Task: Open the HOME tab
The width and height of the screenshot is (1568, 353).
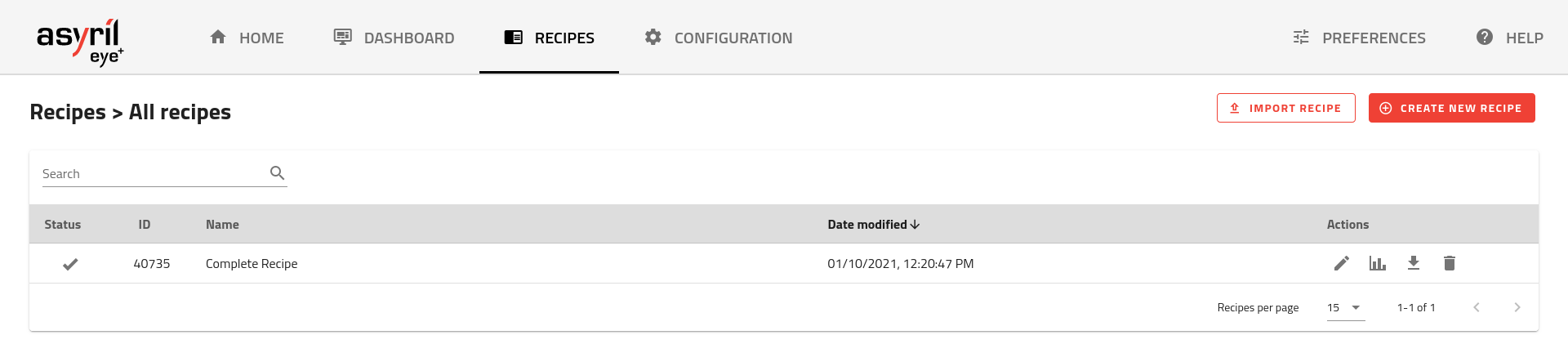Action: 247,38
